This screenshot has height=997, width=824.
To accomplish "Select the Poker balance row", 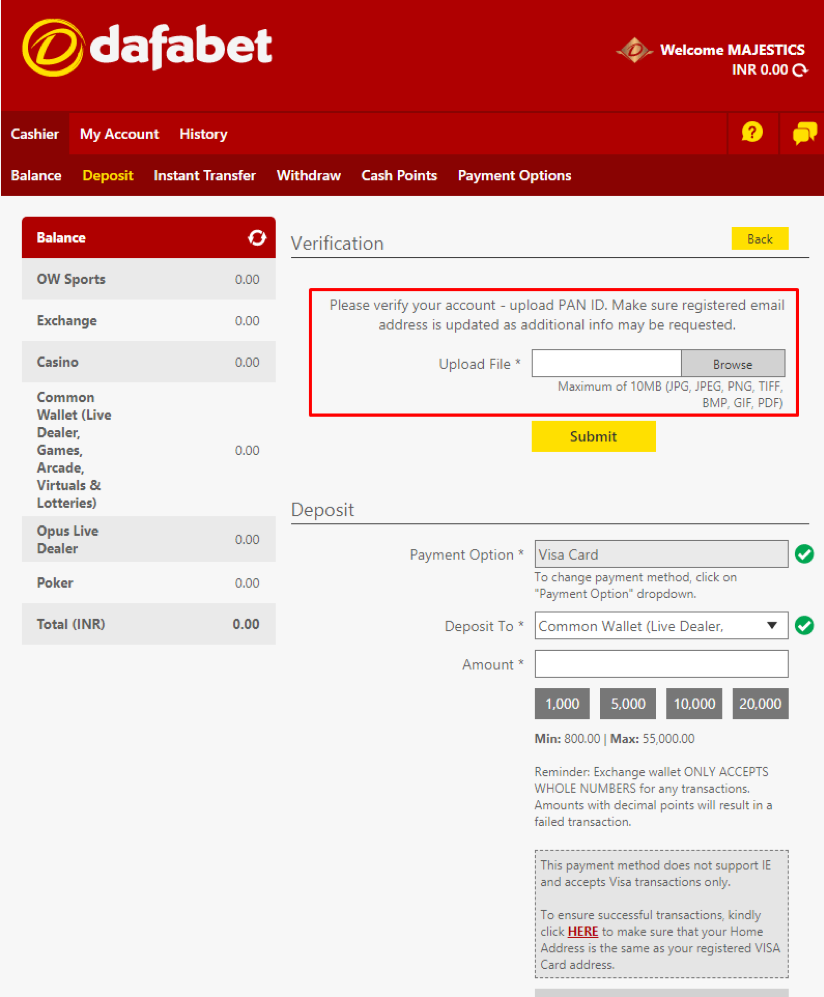I will point(149,582).
